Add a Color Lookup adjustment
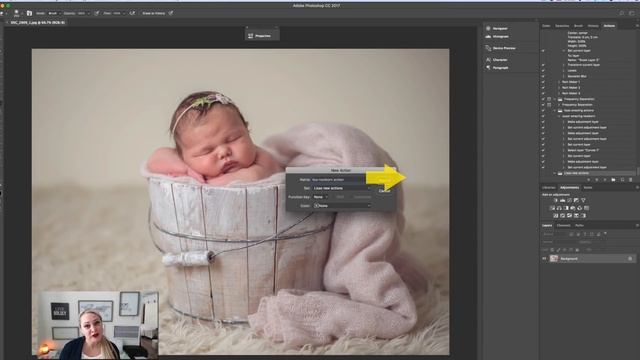The width and height of the screenshot is (640, 360). click(587, 208)
